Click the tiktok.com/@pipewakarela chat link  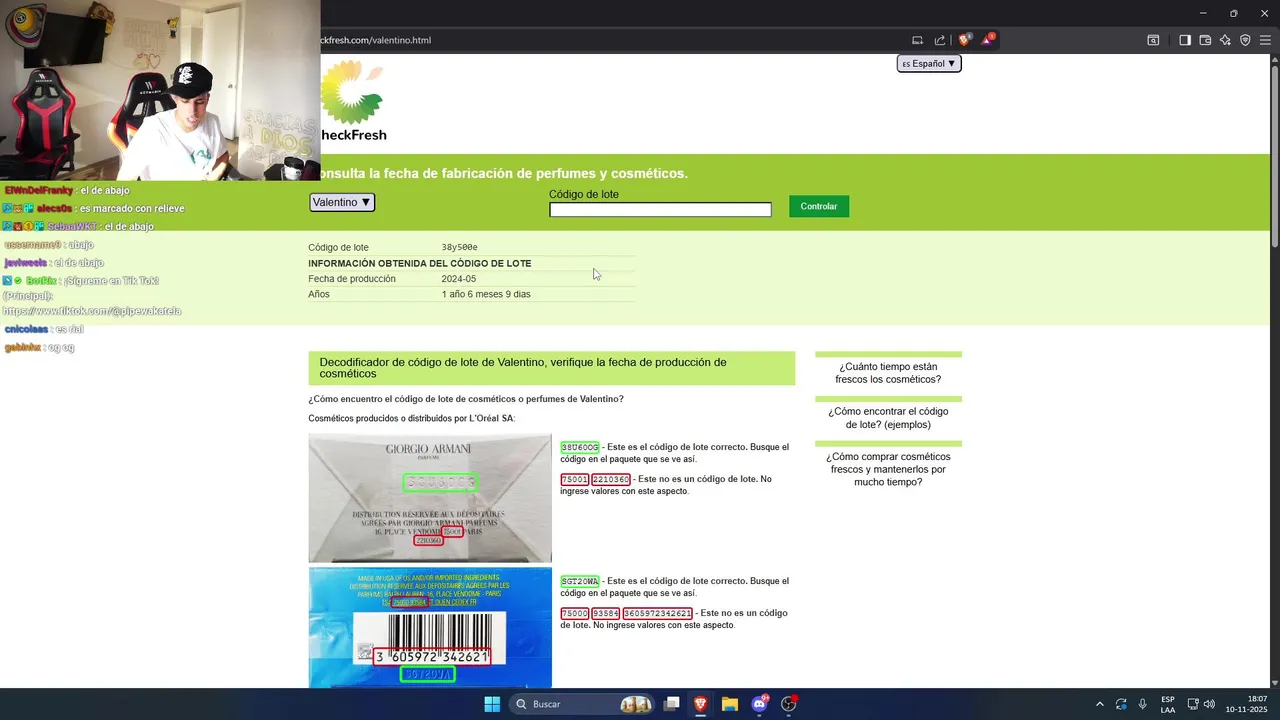92,311
